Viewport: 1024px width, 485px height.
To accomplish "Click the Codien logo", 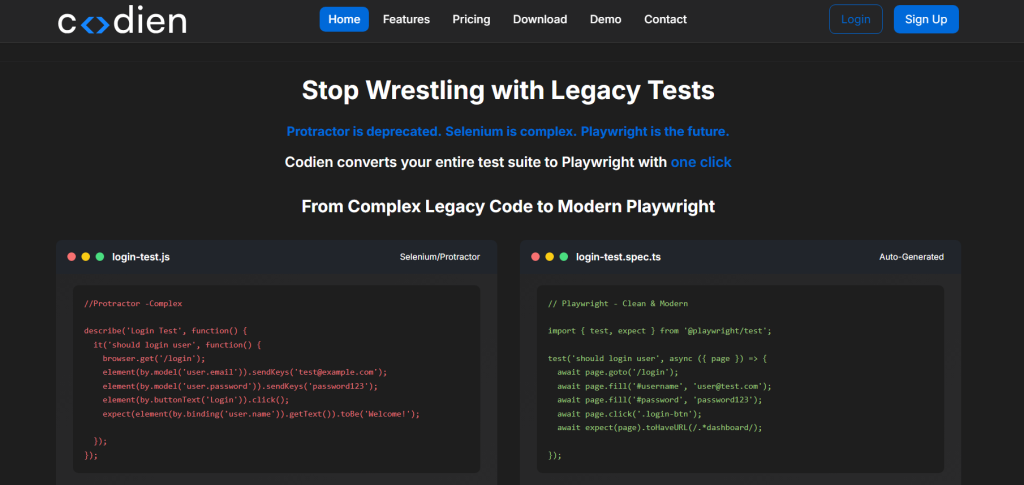I will [122, 22].
